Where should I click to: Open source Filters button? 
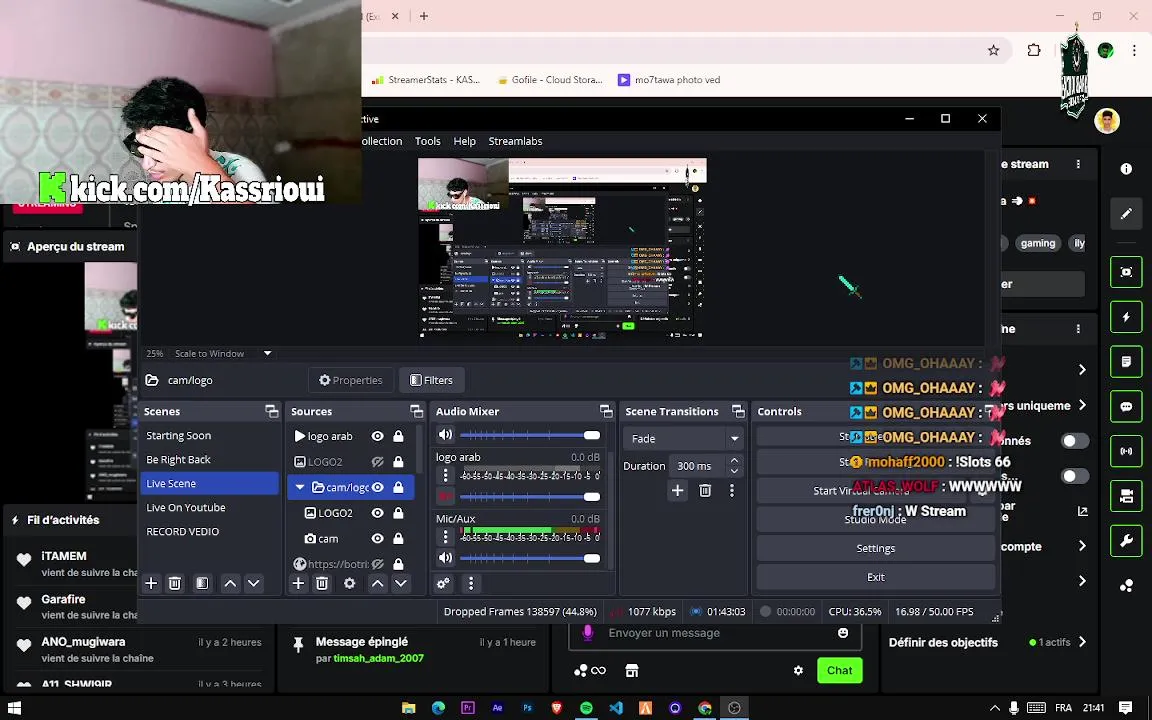pos(431,380)
